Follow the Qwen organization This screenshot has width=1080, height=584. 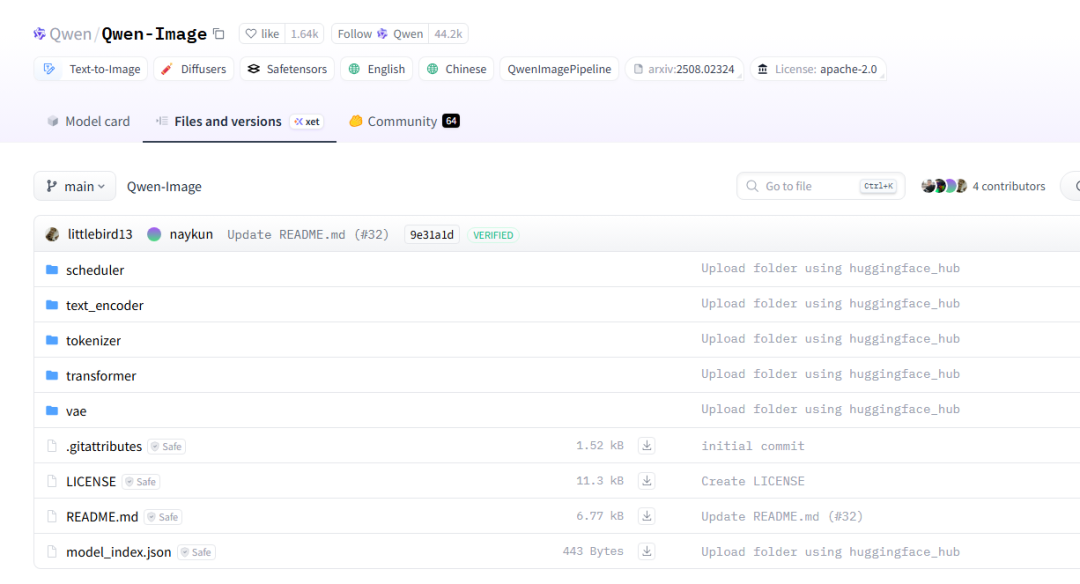[x=380, y=34]
